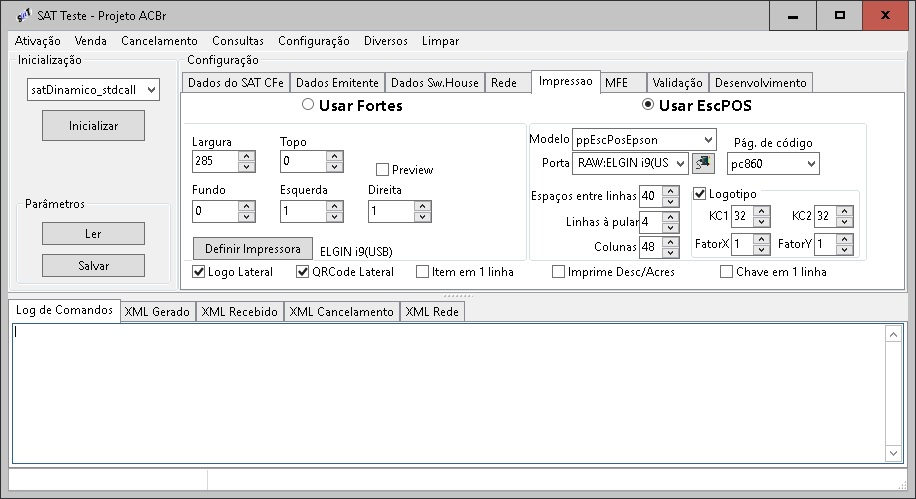Open the satDinamico_stdcall dropdown
The image size is (916, 499).
coord(151,90)
